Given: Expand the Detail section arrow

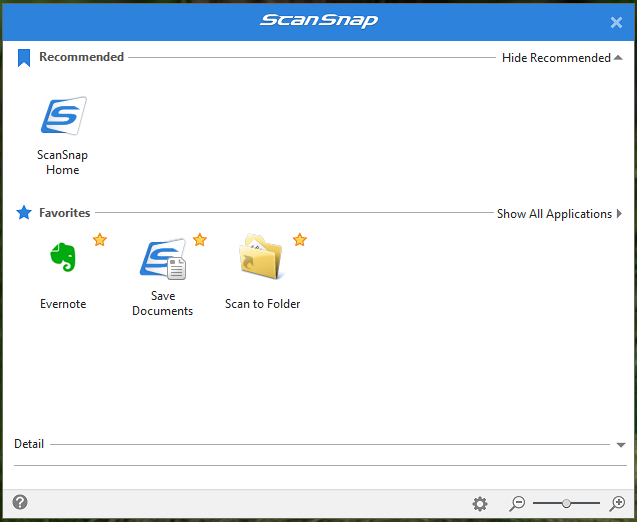Looking at the screenshot, I should click(621, 445).
